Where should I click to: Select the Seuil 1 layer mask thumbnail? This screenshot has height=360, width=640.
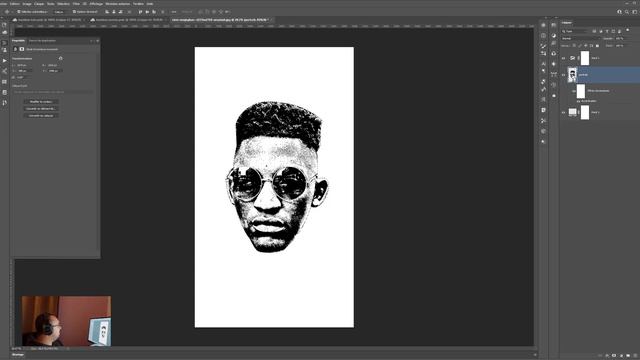point(585,58)
